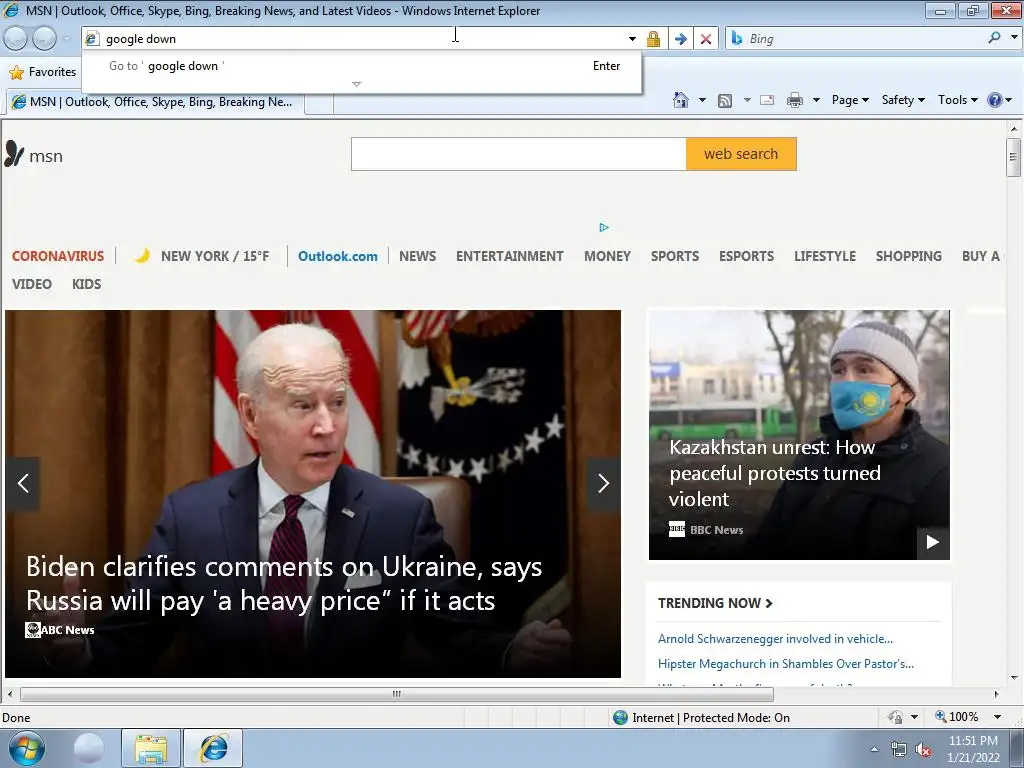The width and height of the screenshot is (1024, 768).
Task: Select the 'Go to google down' suggestion
Action: (361, 66)
